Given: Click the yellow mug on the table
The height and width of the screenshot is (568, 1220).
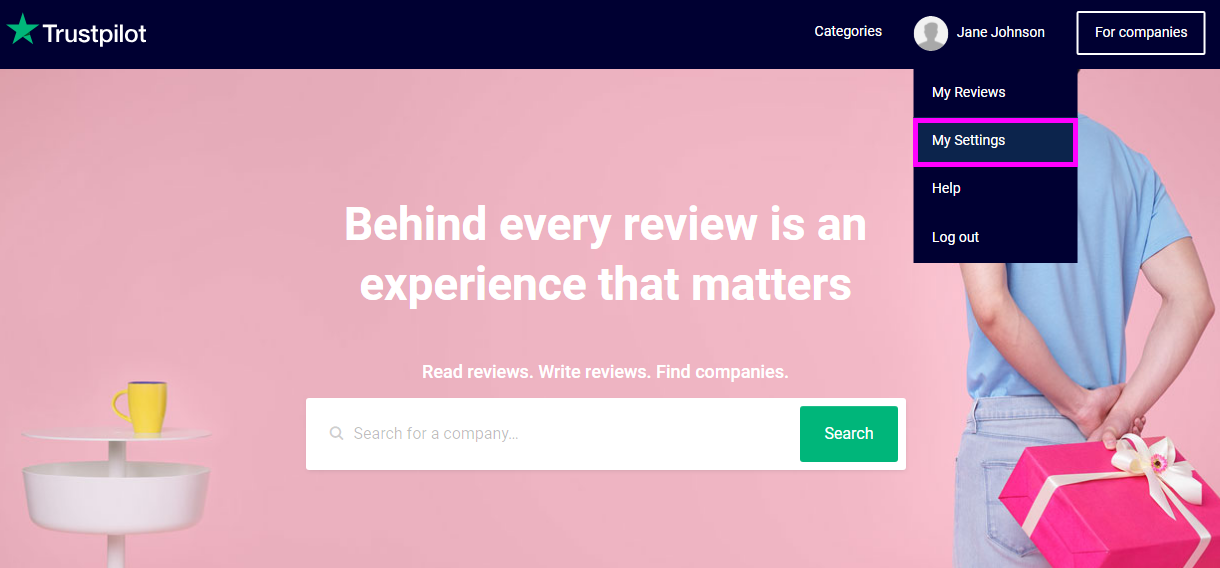Looking at the screenshot, I should (140, 408).
